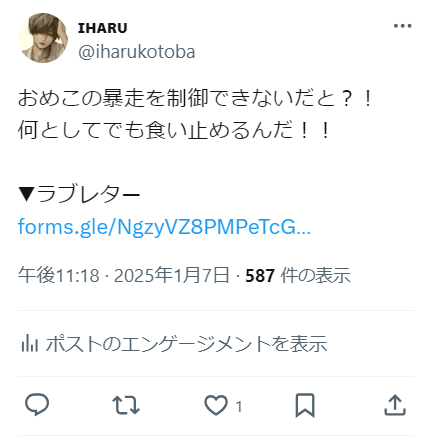
Task: Open IHARU's profile picture avatar
Action: click(43, 38)
